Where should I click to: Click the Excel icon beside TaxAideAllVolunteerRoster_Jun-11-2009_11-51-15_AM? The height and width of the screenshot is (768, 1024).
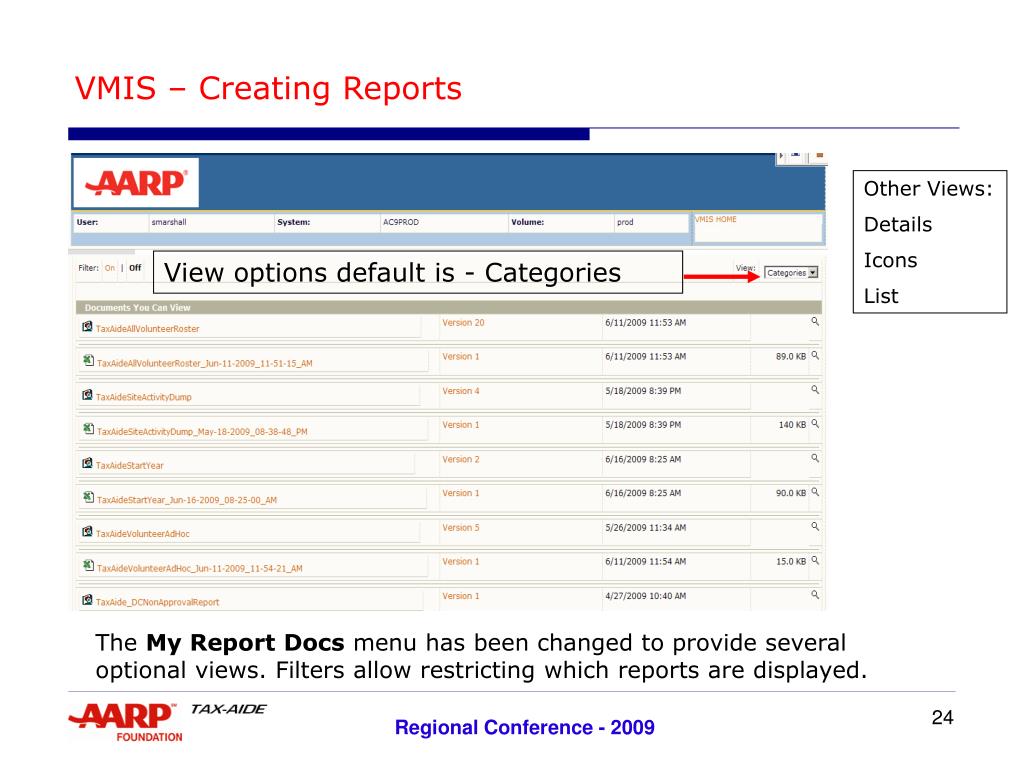88,360
